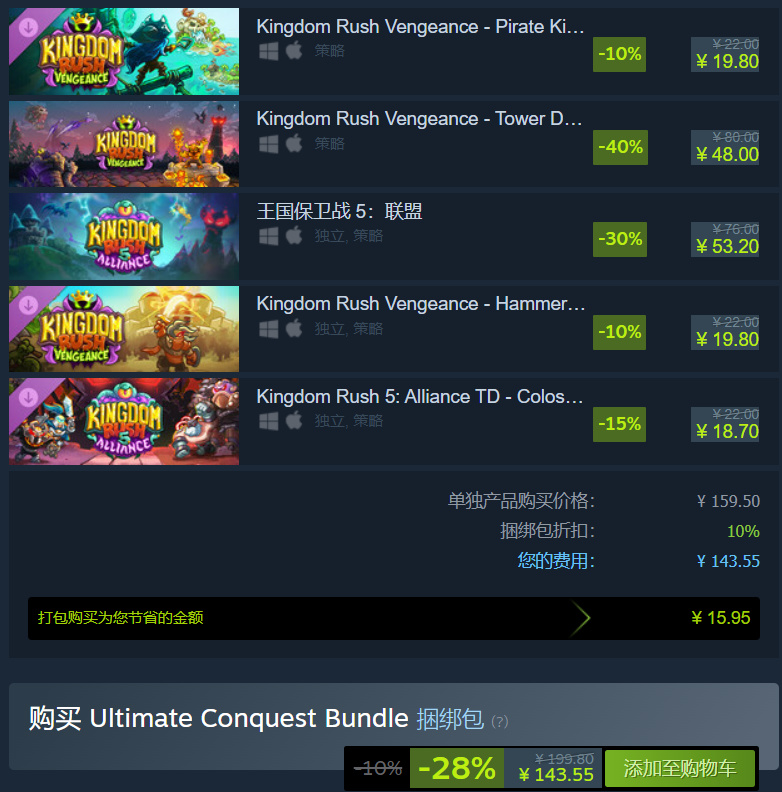Click Apple icon under 王国保卫战 5 entry

click(x=294, y=236)
